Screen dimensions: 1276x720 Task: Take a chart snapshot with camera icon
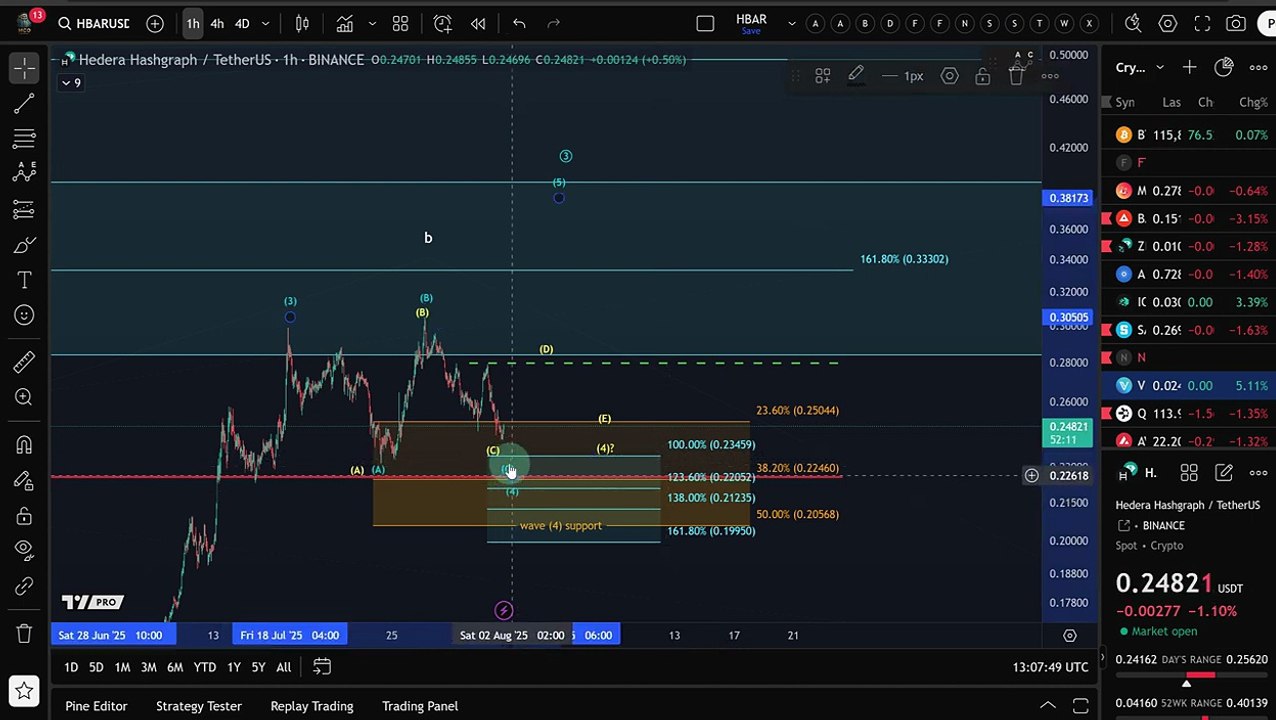tap(1236, 23)
